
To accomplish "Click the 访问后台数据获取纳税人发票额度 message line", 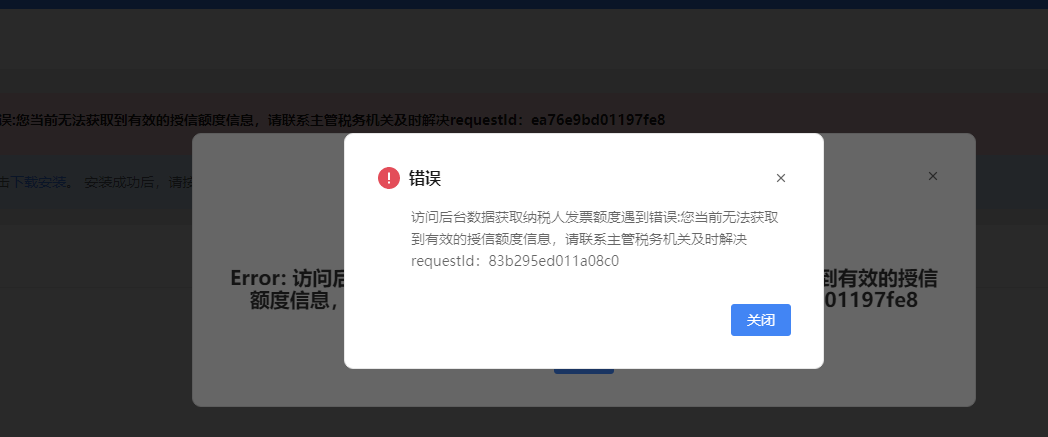I will 594,217.
